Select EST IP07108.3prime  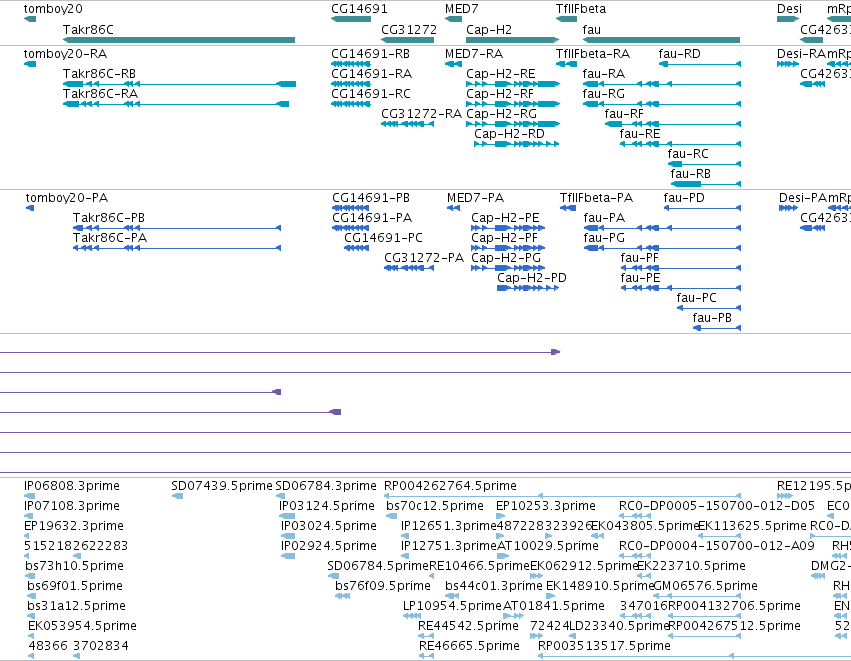(x=72, y=506)
